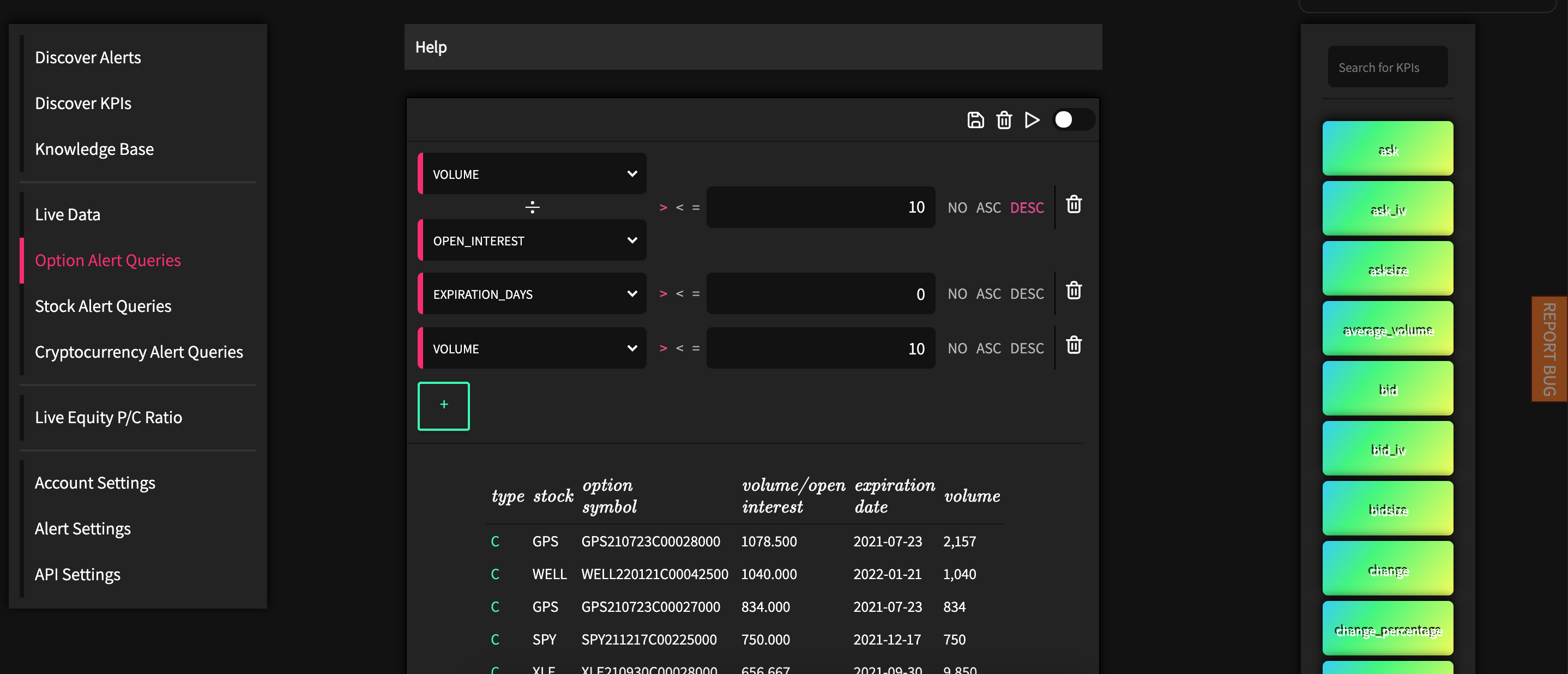The height and width of the screenshot is (674, 1568).
Task: Click the REPORT BUG side tab
Action: [1549, 349]
